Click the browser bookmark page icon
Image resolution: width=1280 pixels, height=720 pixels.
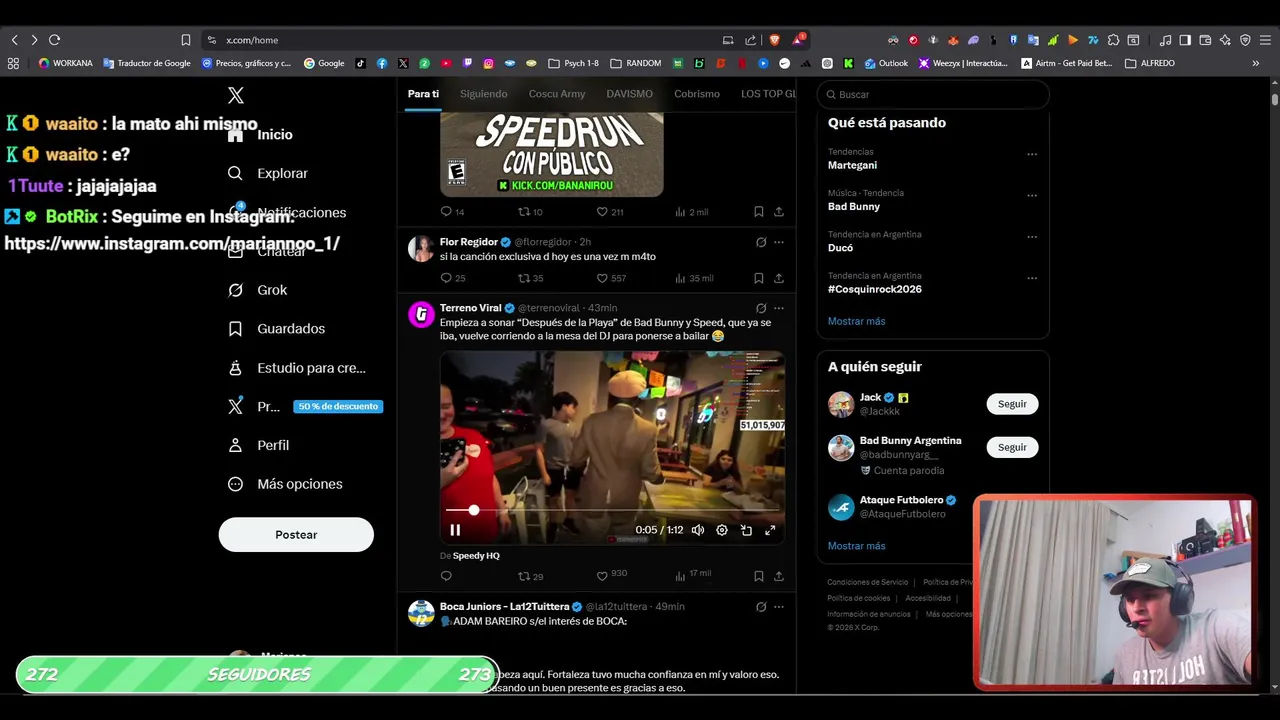point(185,40)
